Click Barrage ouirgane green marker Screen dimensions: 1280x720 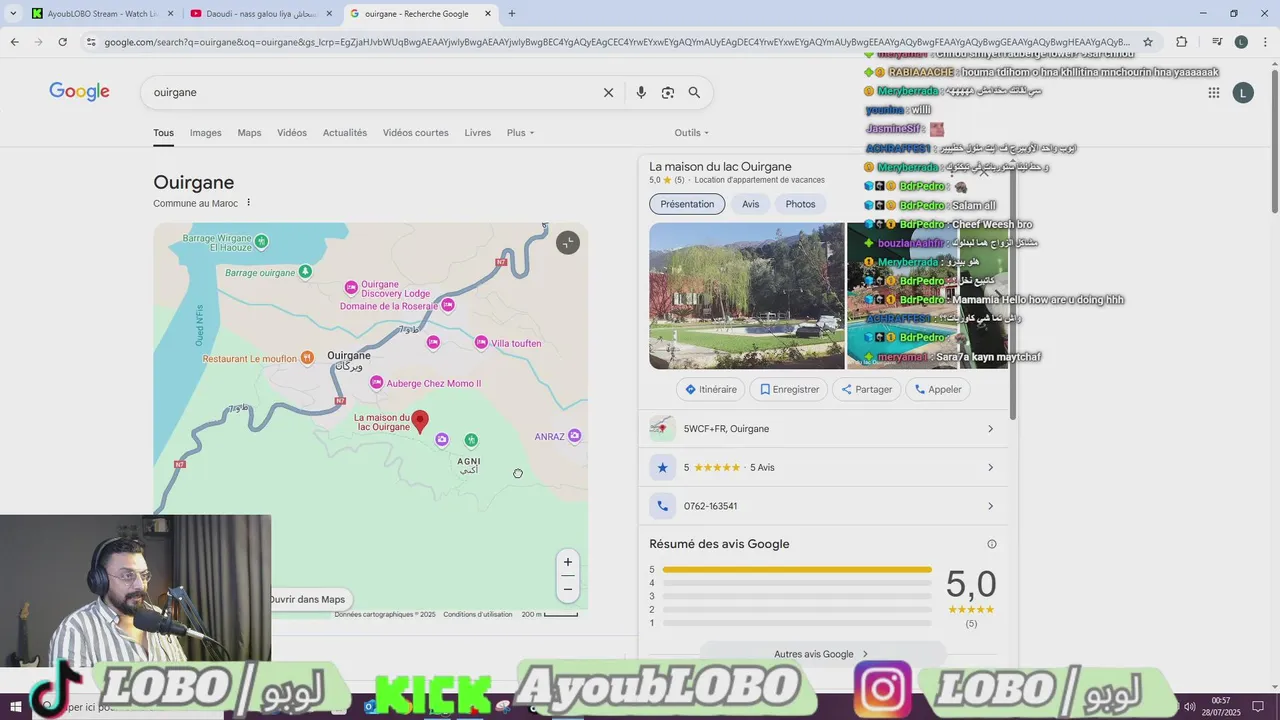point(305,272)
